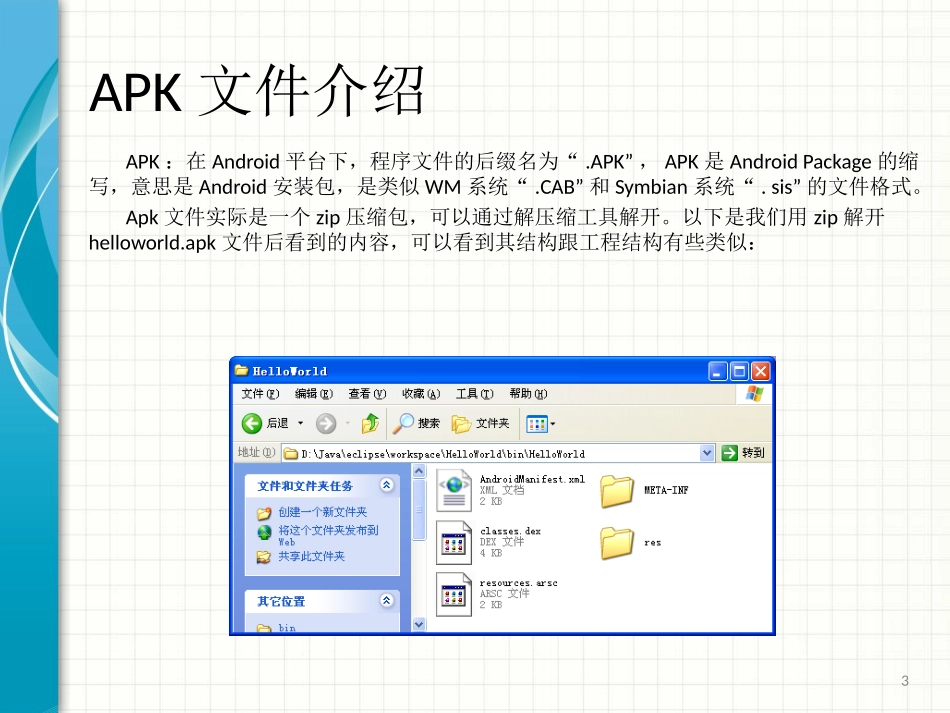
Task: Click the side pane scrollbar thumb
Action: (419, 509)
